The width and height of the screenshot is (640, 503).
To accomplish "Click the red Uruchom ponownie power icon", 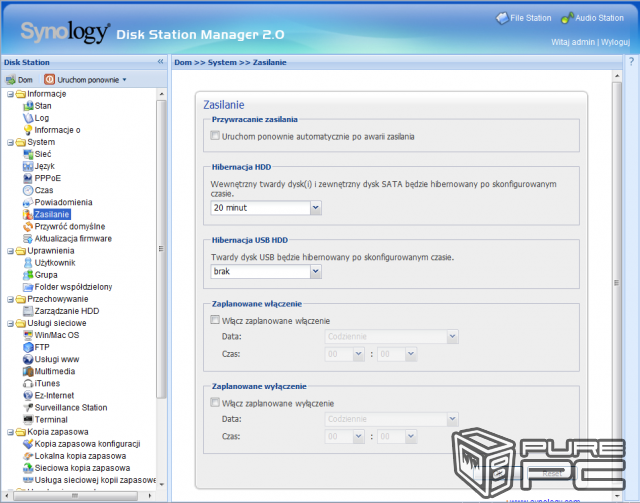I will coord(49,79).
